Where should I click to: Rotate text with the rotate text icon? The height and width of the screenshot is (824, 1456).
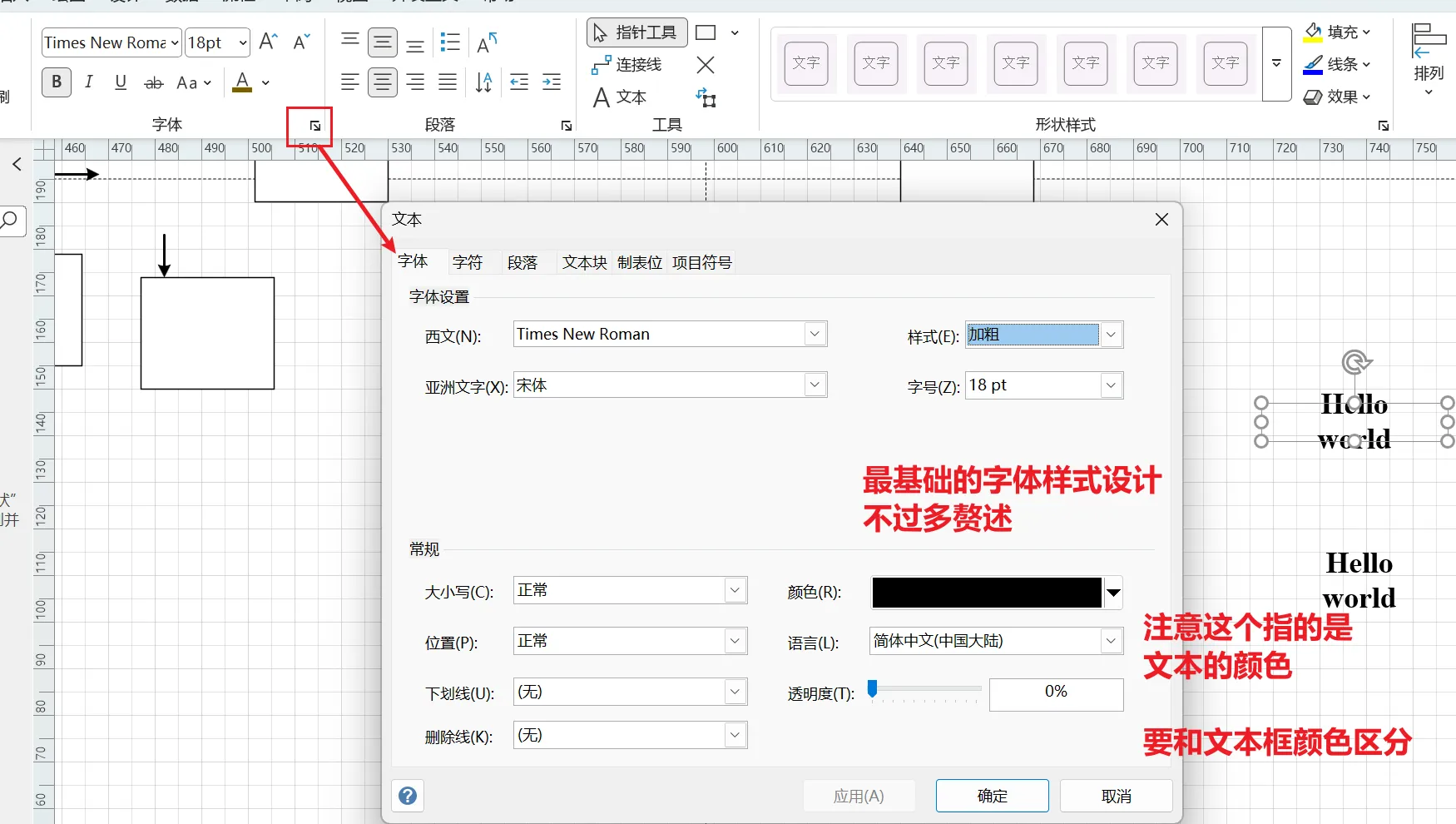(x=487, y=42)
